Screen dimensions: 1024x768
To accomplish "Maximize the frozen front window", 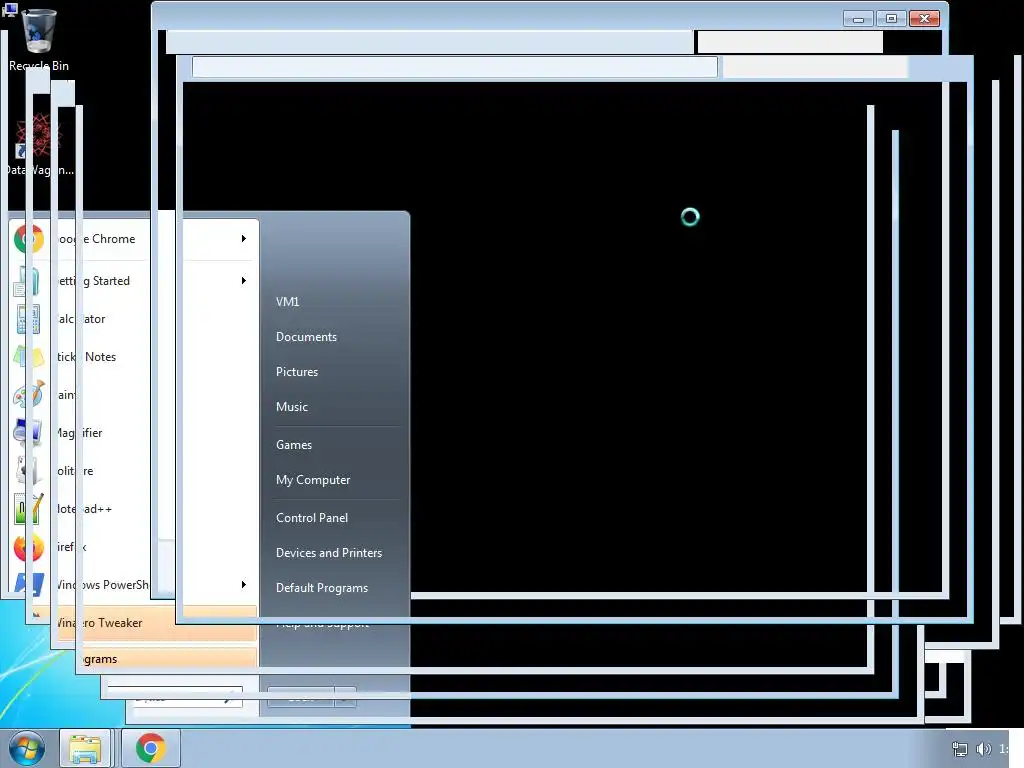I will point(891,19).
